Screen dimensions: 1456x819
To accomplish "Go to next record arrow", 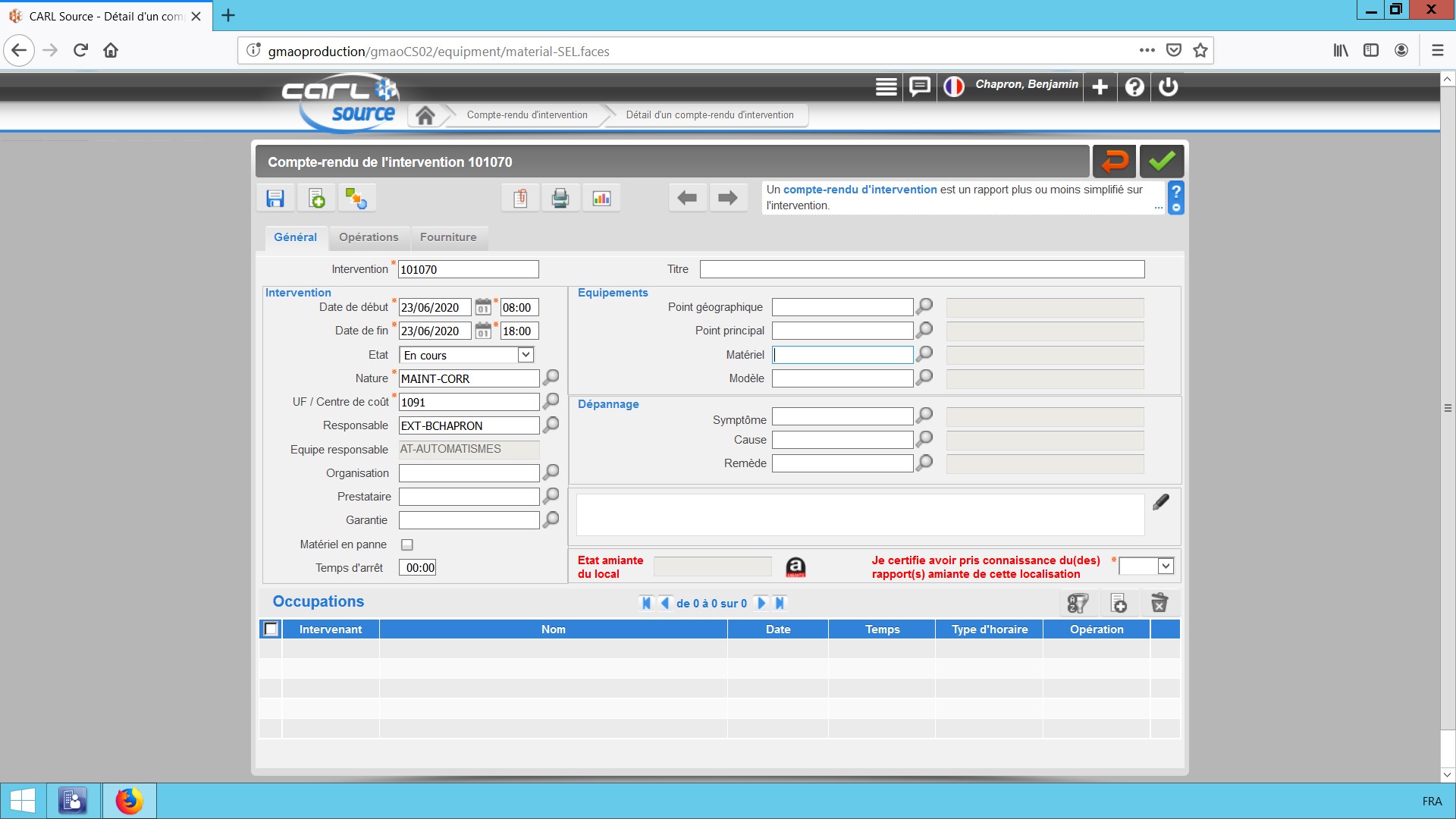I will [727, 199].
